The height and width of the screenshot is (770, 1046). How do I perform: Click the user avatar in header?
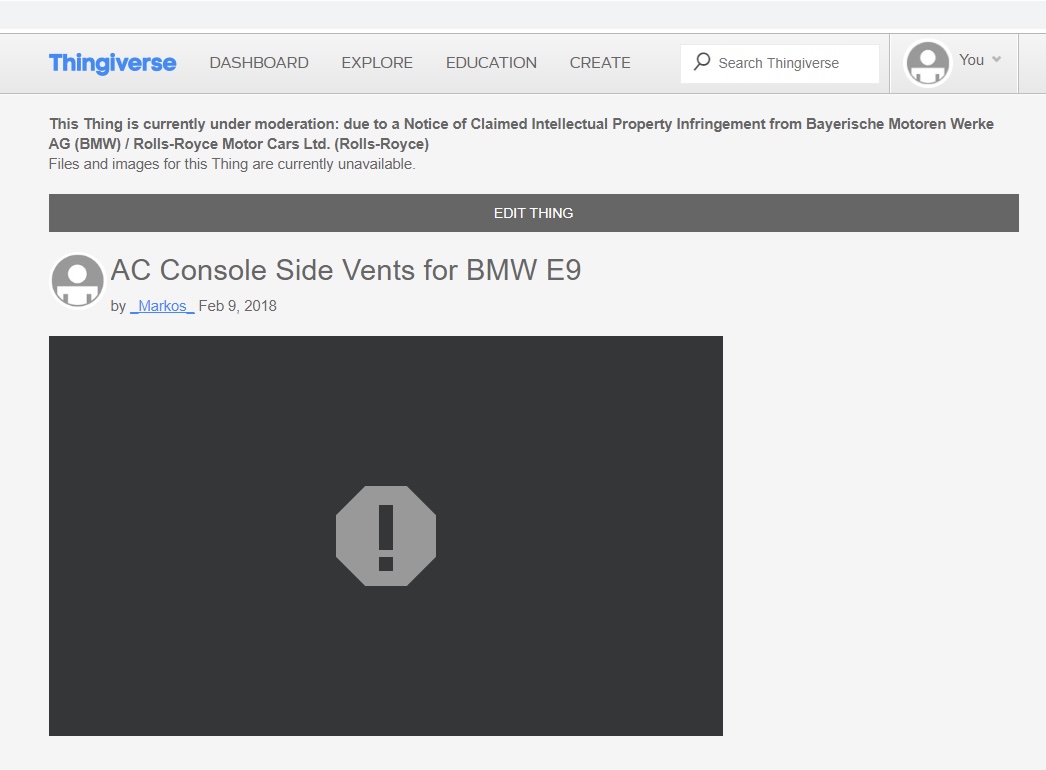tap(927, 63)
